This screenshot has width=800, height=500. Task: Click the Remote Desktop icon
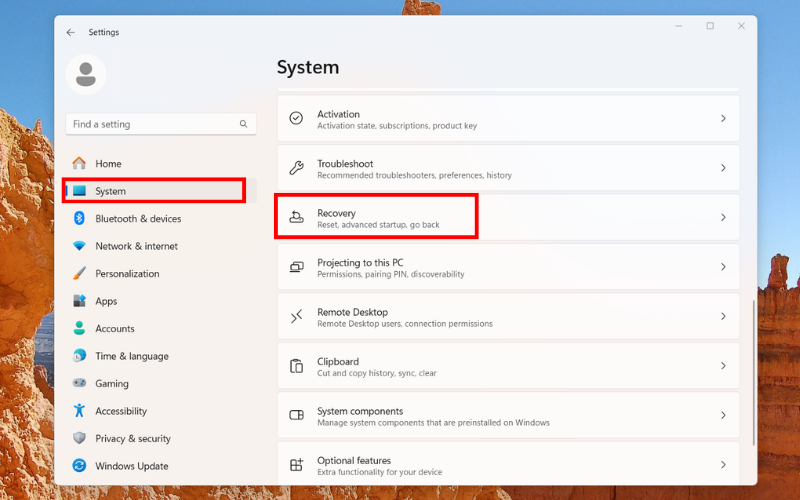click(296, 316)
